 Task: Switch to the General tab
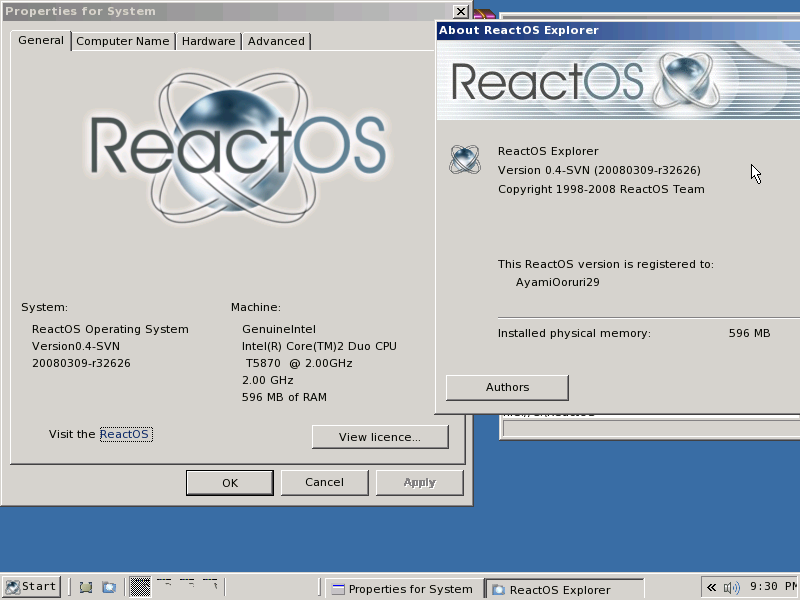tap(41, 40)
